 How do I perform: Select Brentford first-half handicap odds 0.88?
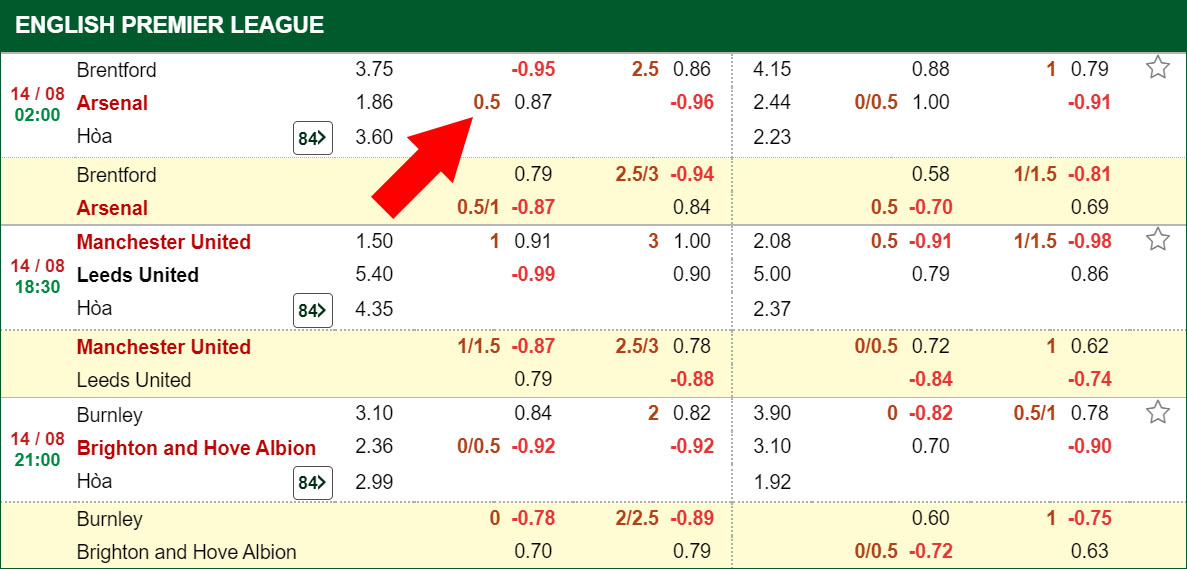[x=930, y=70]
